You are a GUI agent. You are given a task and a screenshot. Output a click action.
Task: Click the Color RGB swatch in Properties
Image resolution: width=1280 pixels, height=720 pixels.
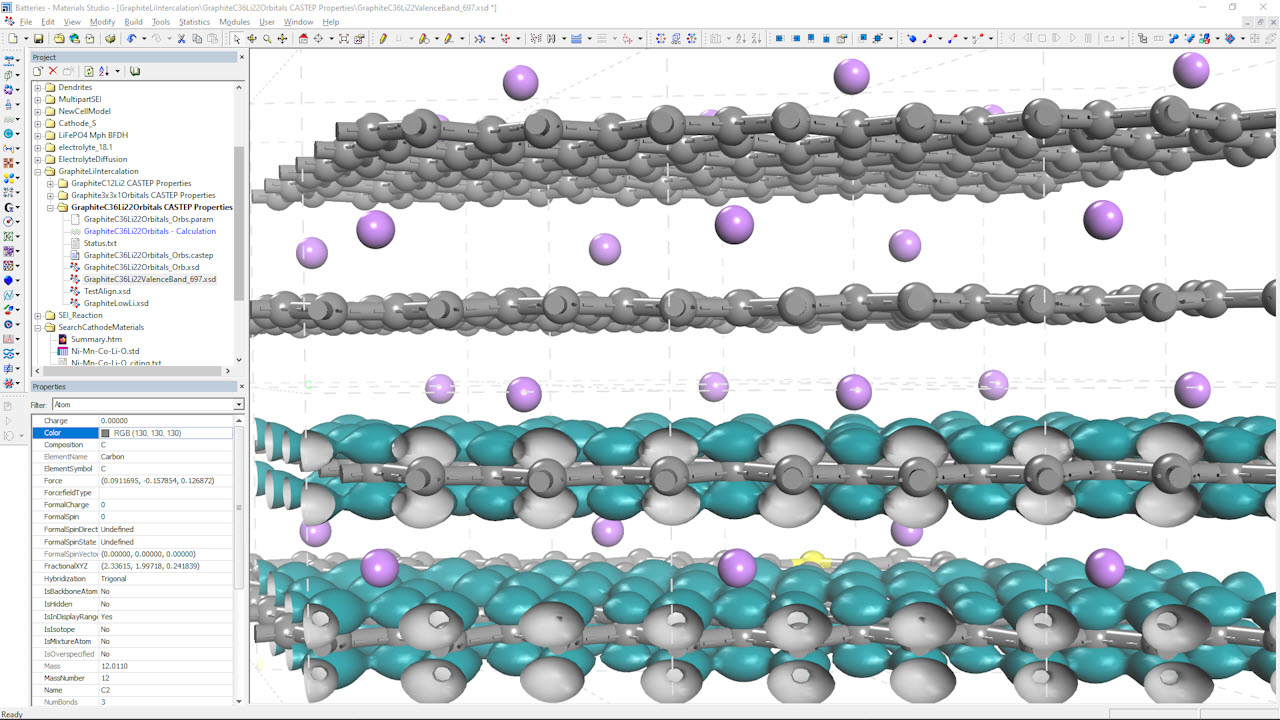pyautogui.click(x=106, y=433)
